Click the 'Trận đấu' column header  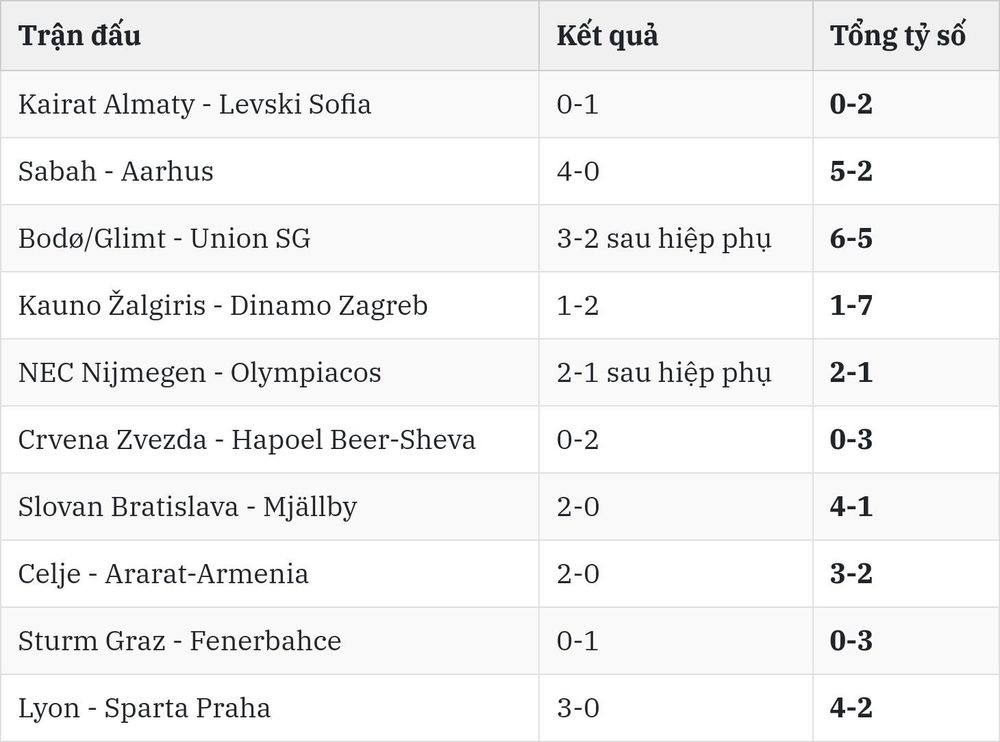[x=80, y=35]
